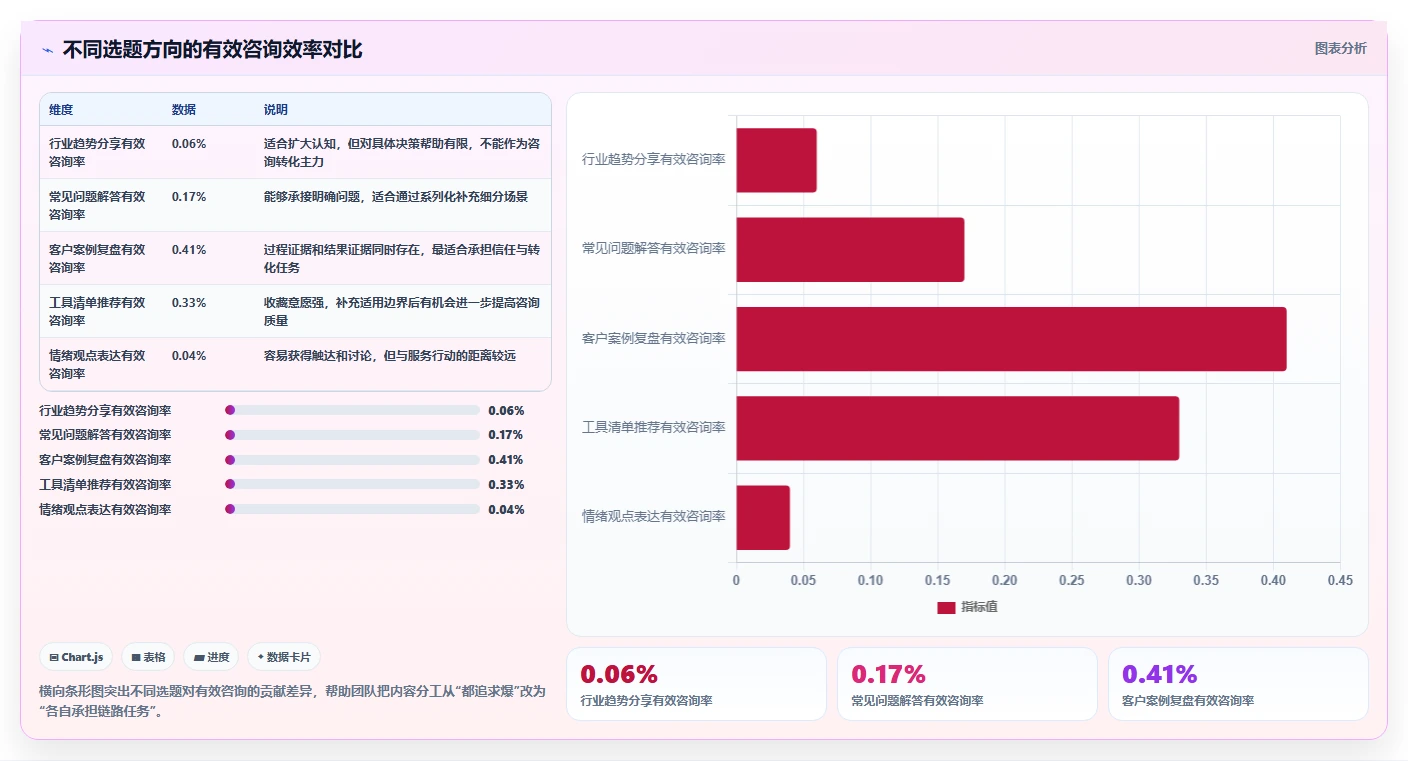This screenshot has height=761, width=1408.
Task: Click the 0.20 x-axis tick label
Action: tap(1004, 580)
